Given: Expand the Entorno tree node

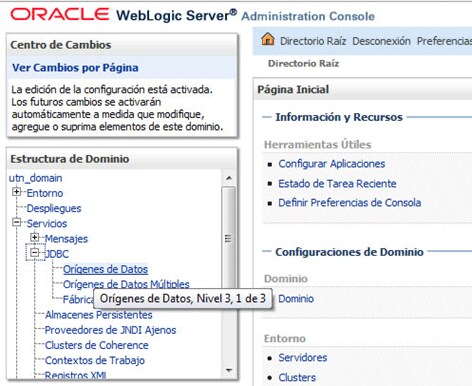Looking at the screenshot, I should (x=16, y=192).
